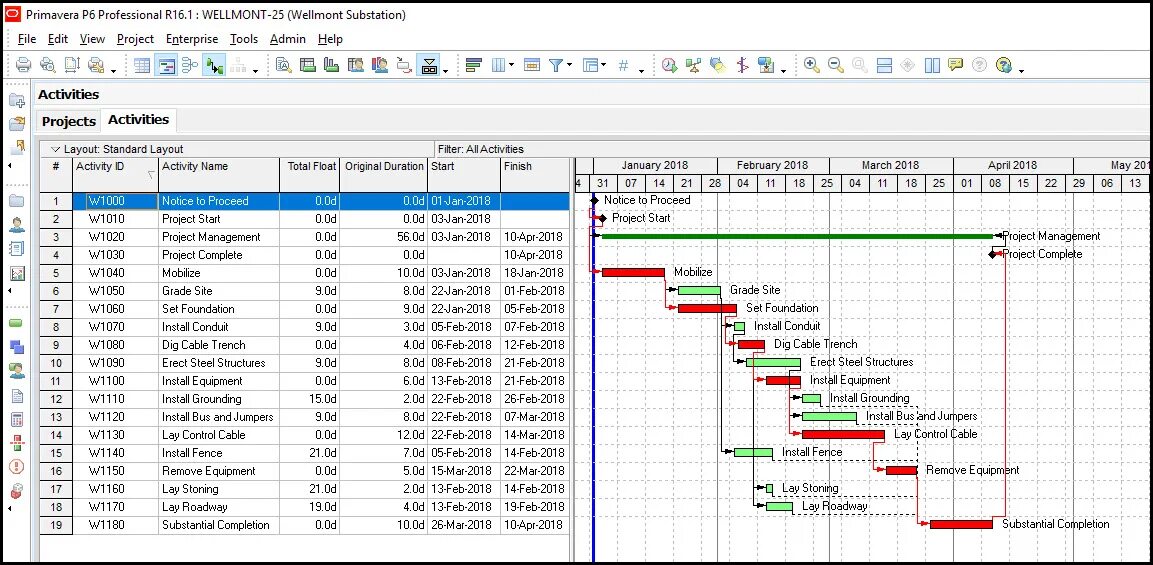Sort by Original Duration column header
1153x565 pixels.
pyautogui.click(x=384, y=175)
